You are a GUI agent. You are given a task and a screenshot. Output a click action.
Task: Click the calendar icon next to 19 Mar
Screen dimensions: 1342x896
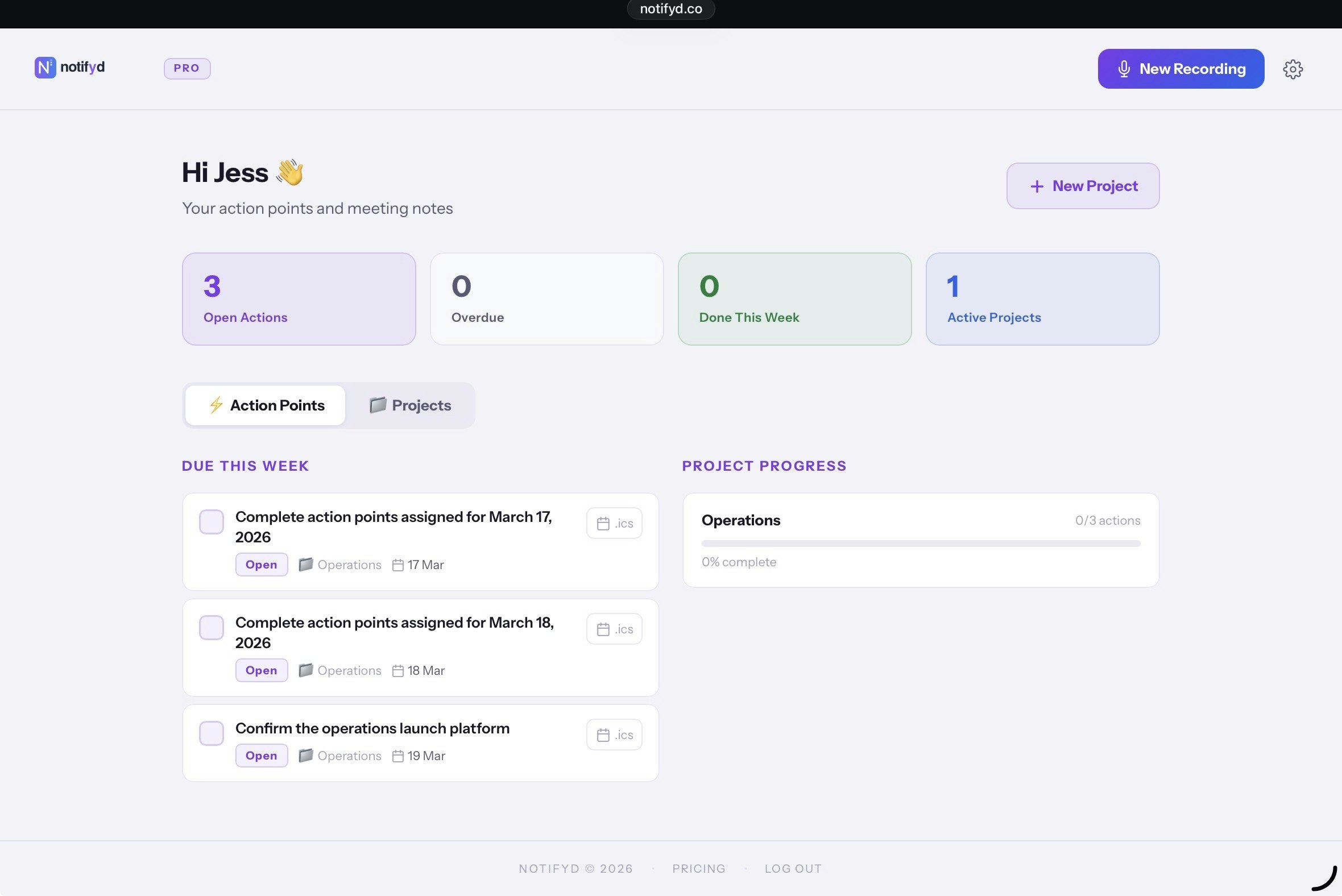click(x=399, y=756)
